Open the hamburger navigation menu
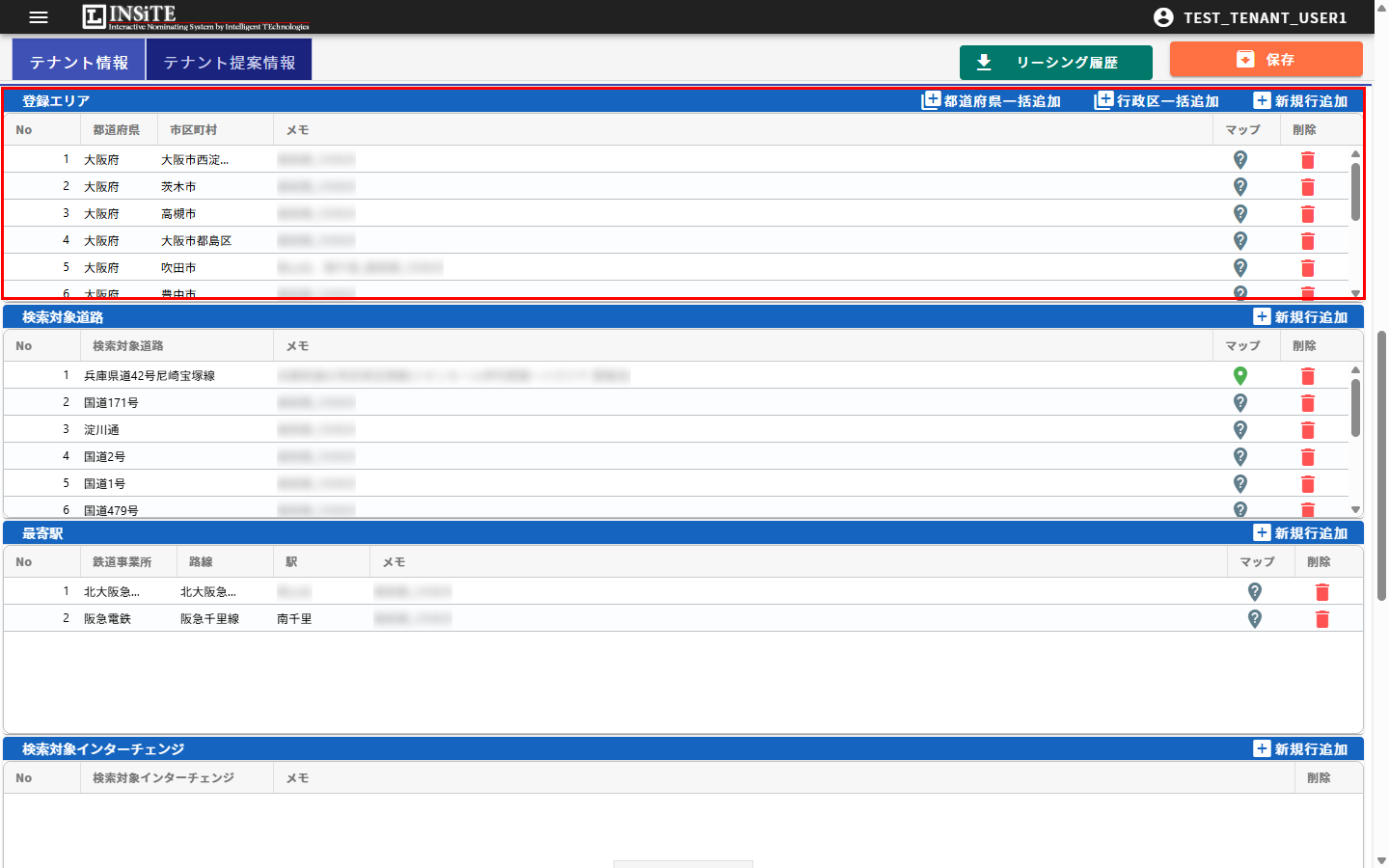This screenshot has width=1389, height=868. pyautogui.click(x=39, y=17)
